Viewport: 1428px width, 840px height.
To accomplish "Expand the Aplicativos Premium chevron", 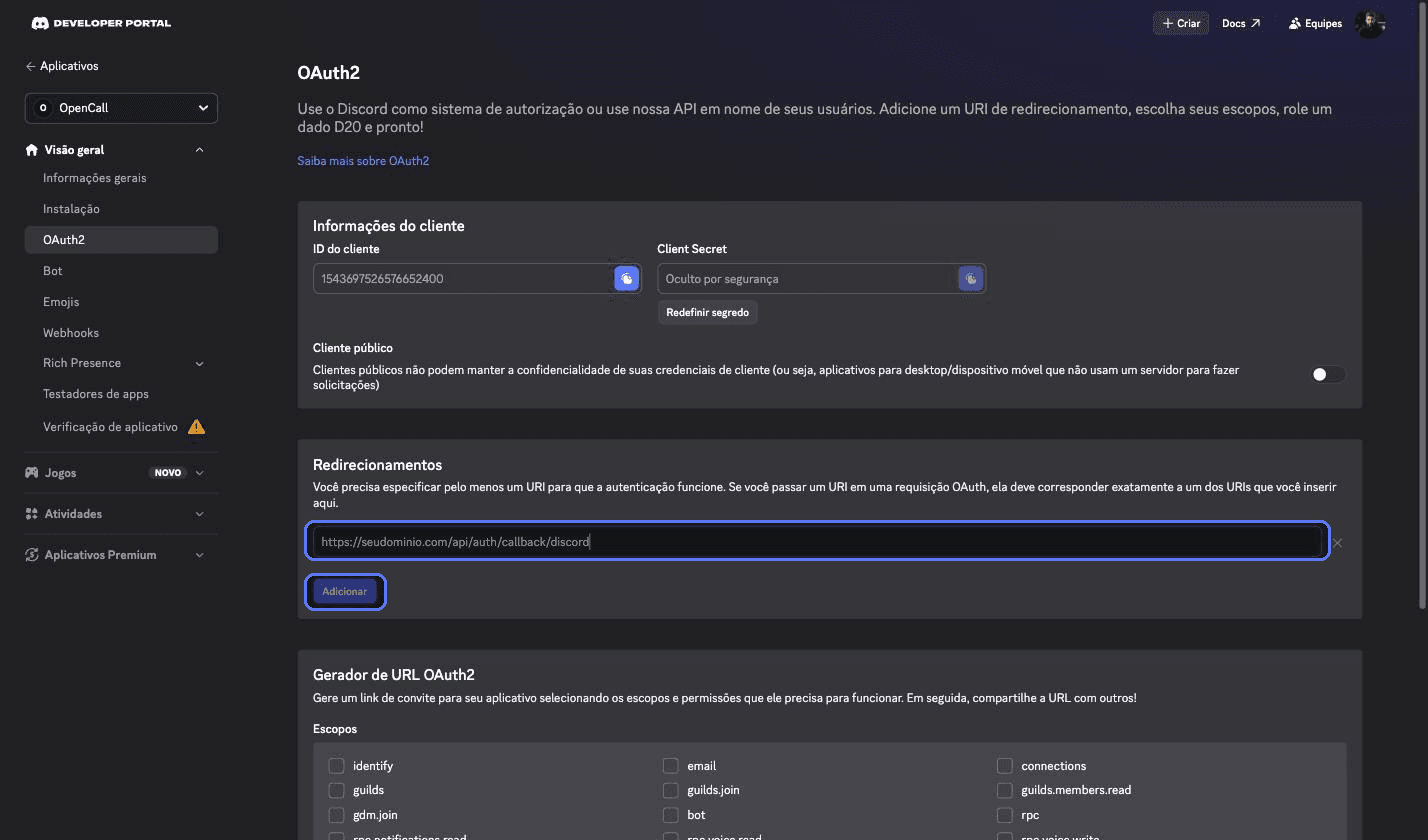I will [199, 555].
